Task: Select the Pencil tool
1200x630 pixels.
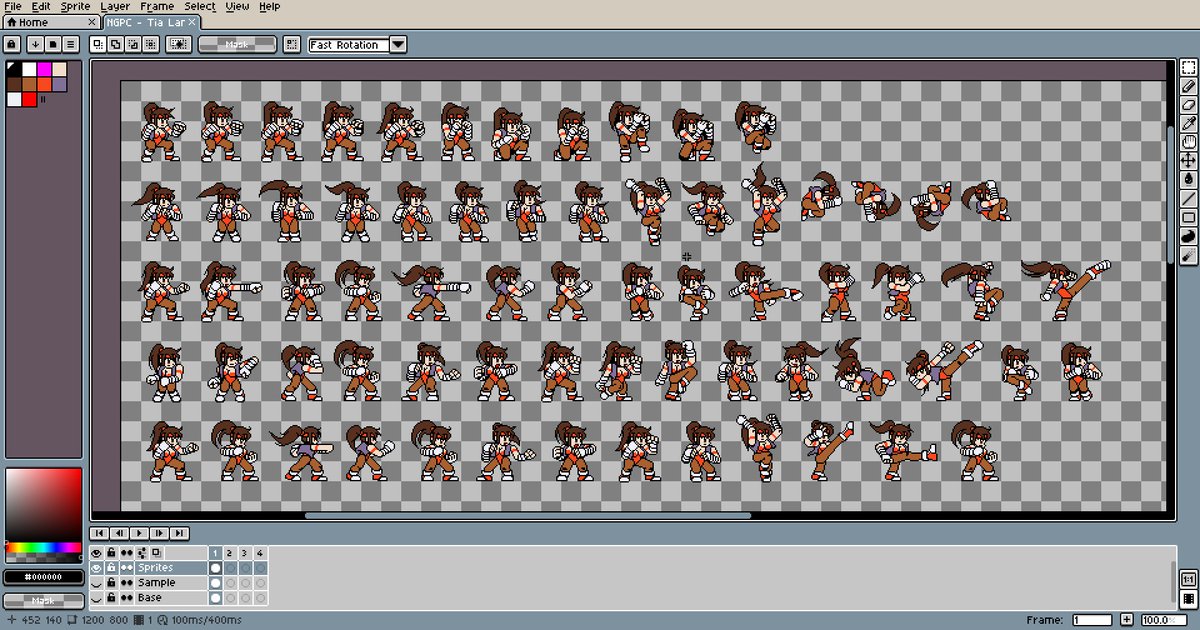Action: pos(1189,87)
